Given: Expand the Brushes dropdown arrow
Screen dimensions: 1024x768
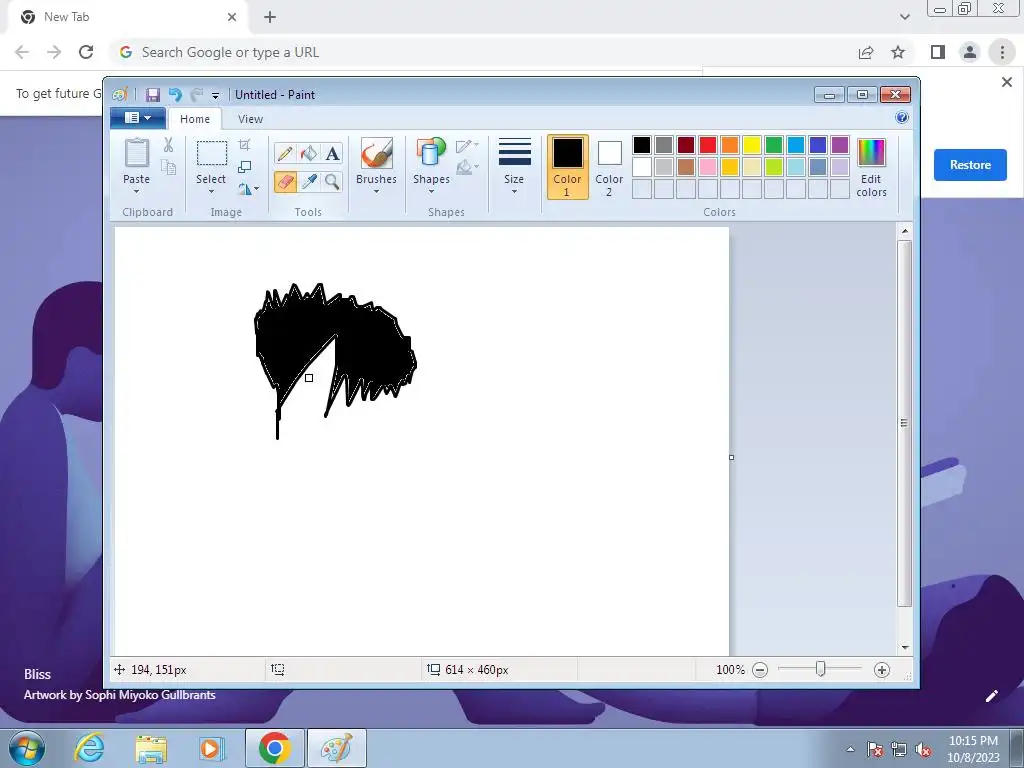Looking at the screenshot, I should click(x=376, y=192).
